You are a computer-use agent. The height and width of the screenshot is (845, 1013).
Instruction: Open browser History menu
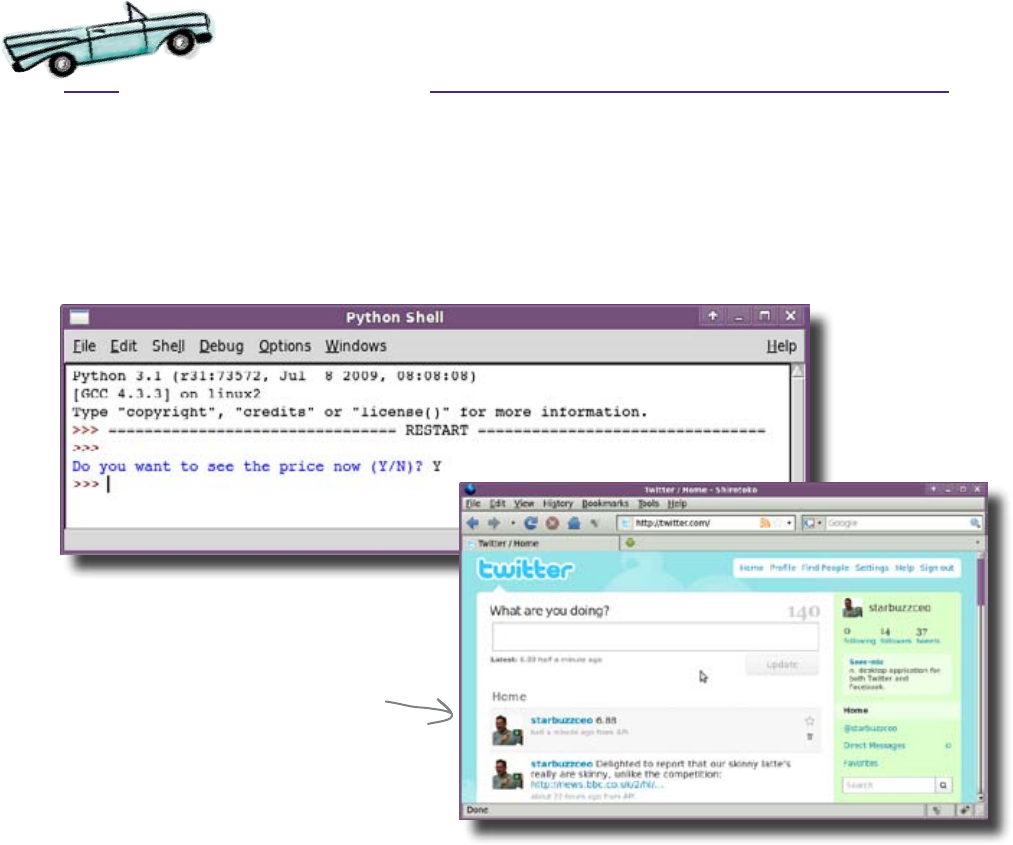pos(558,503)
